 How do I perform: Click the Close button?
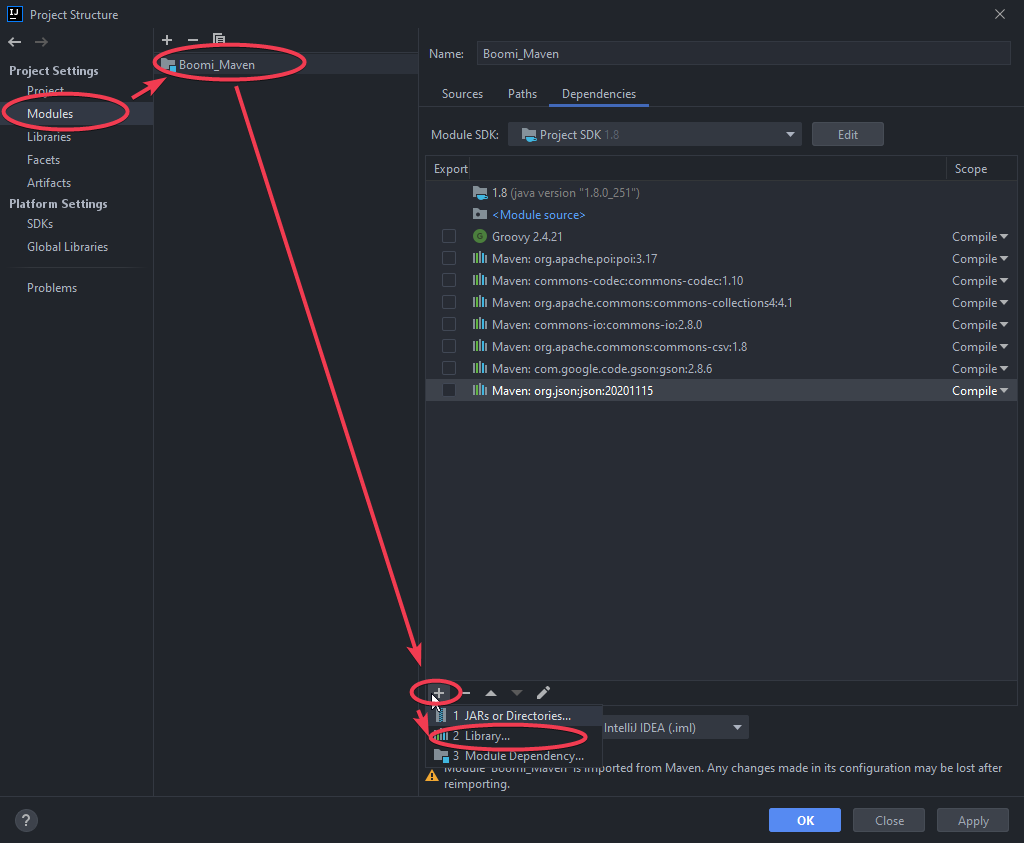point(889,820)
